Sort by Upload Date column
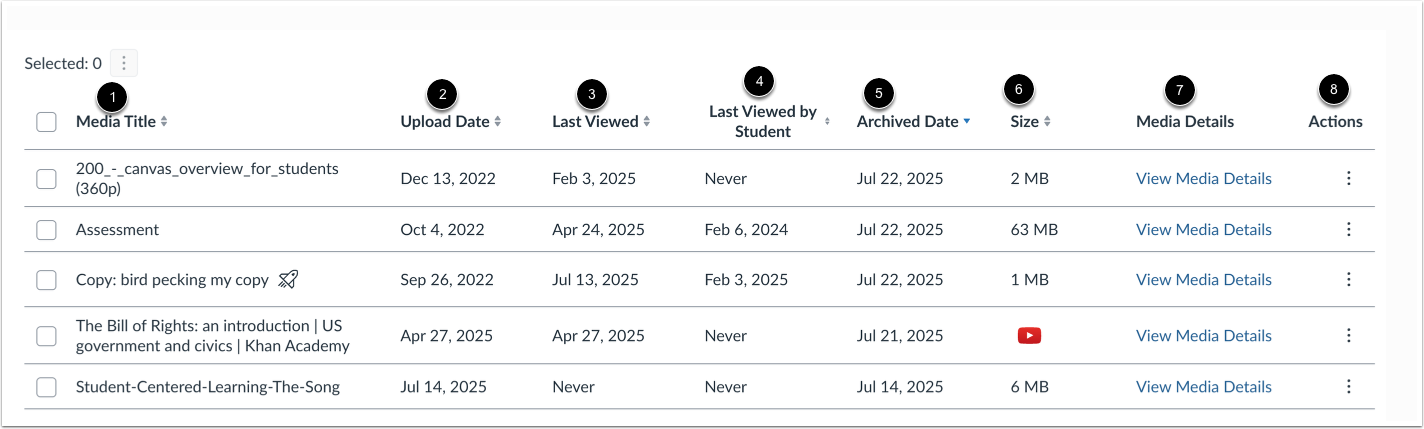Viewport: 1424px width, 429px height. pos(450,122)
